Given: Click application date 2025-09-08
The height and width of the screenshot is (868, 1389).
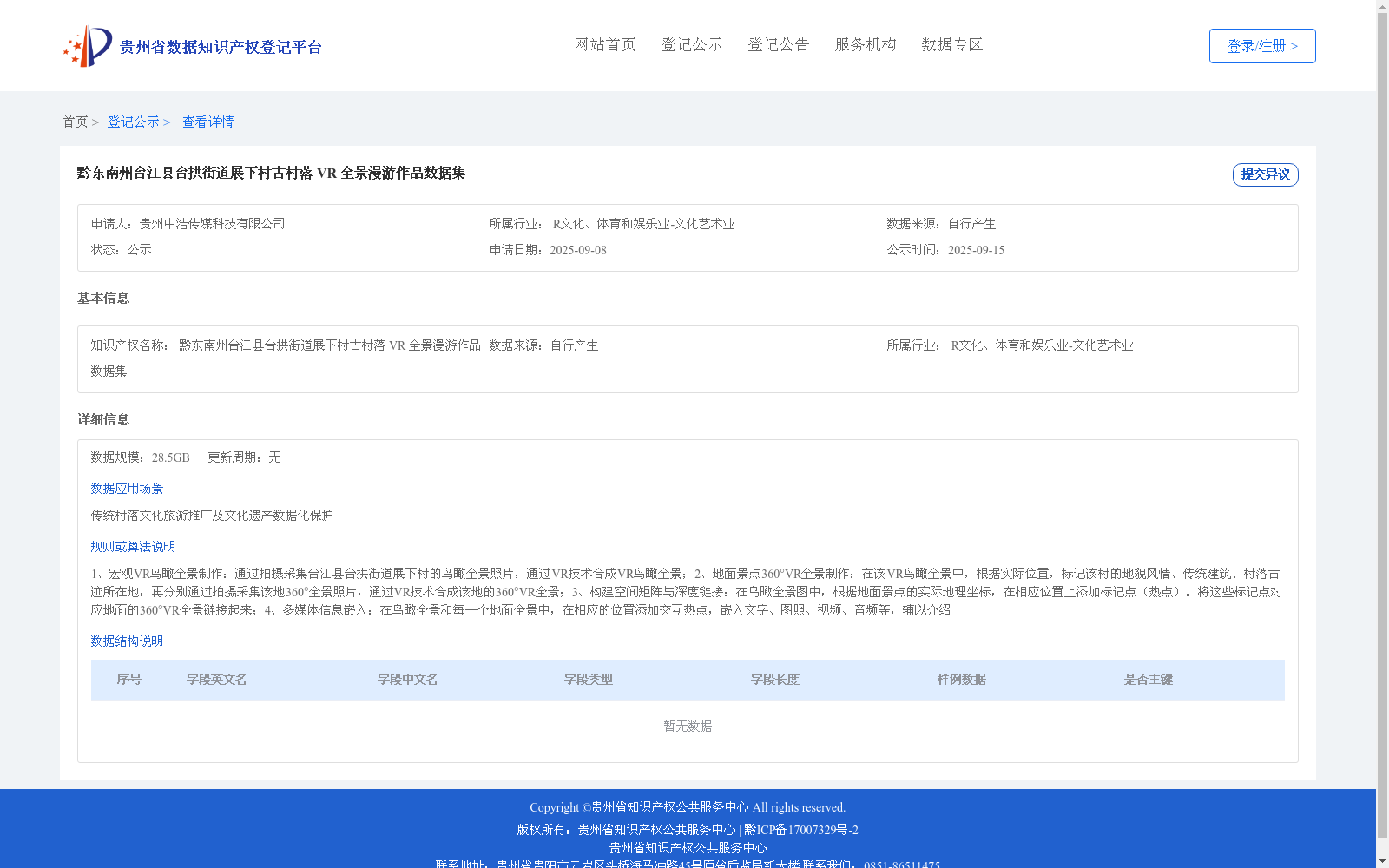Looking at the screenshot, I should [578, 250].
